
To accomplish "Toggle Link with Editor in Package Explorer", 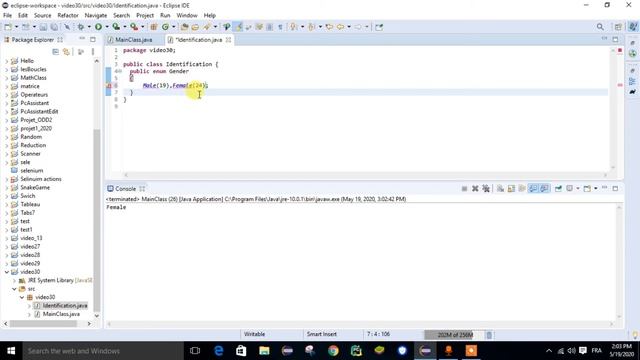I will 67,52.
